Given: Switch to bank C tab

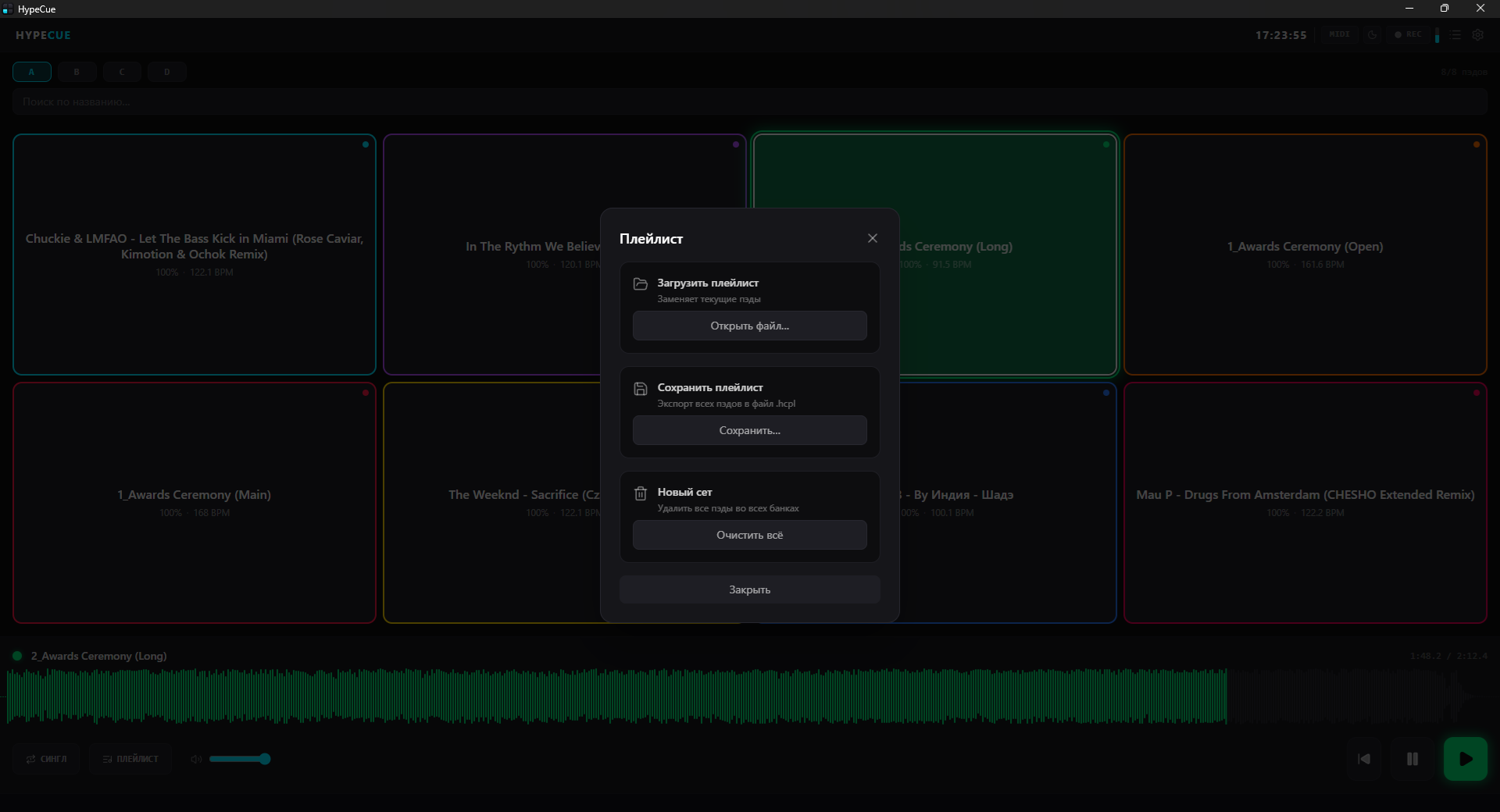Looking at the screenshot, I should click(x=121, y=72).
